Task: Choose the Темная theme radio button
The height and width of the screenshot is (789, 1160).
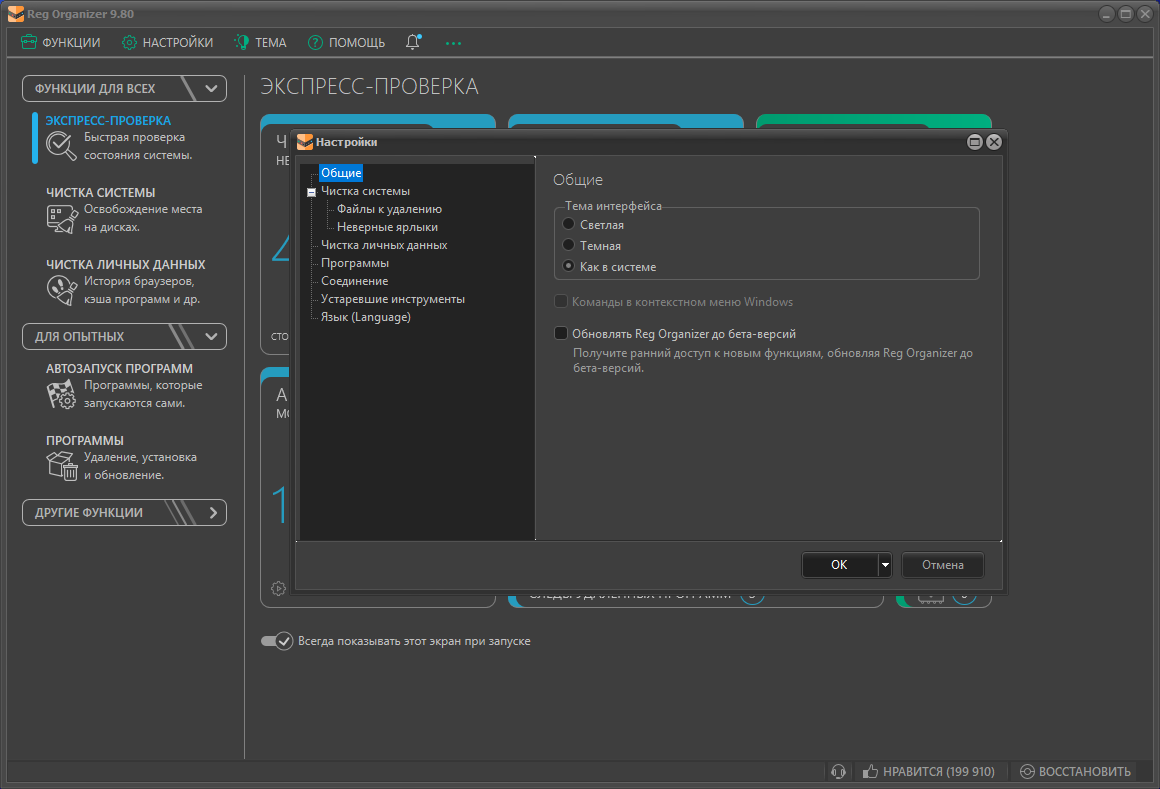Action: (x=568, y=245)
